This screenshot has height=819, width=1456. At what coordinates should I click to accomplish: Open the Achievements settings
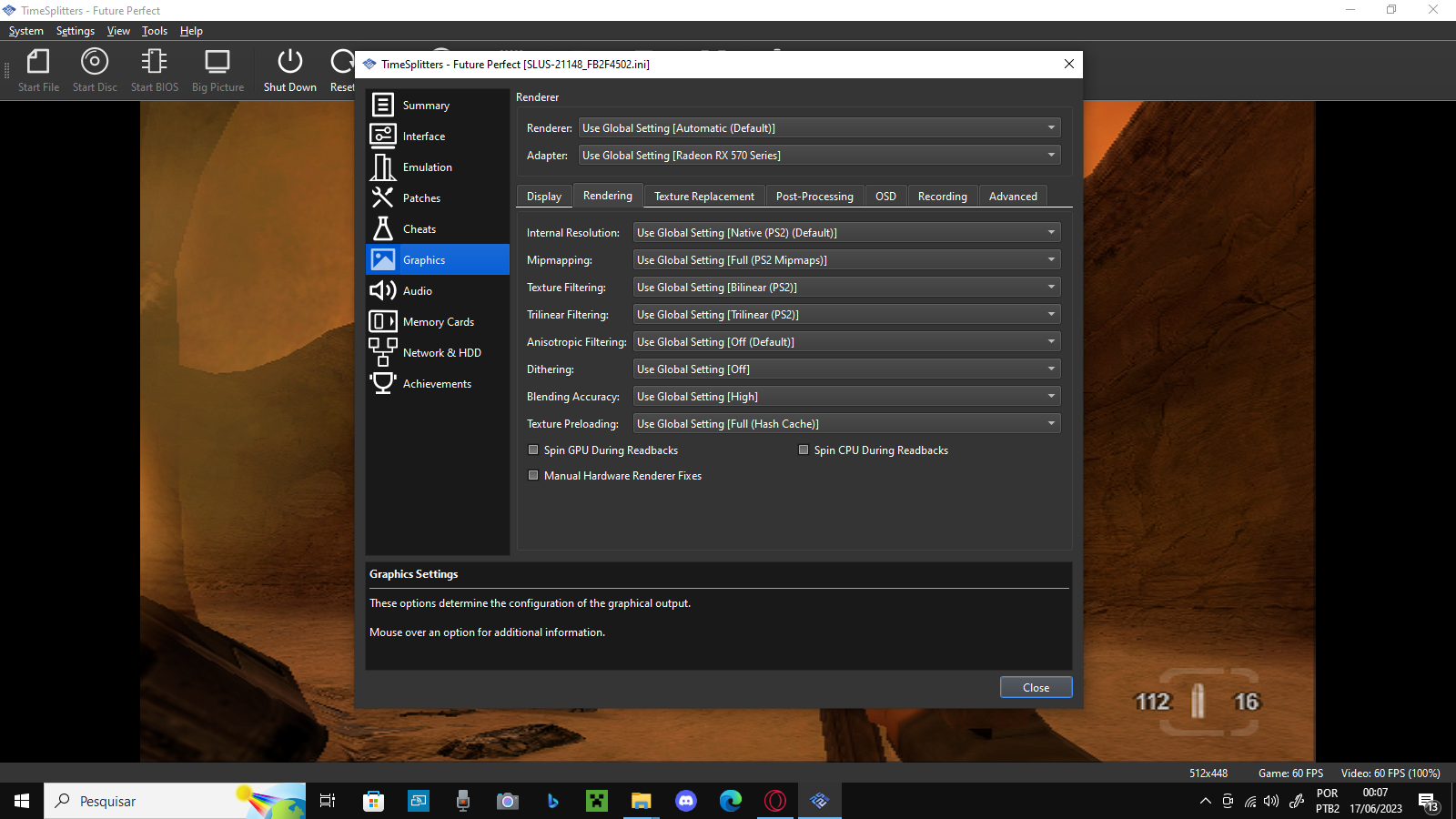(x=437, y=383)
